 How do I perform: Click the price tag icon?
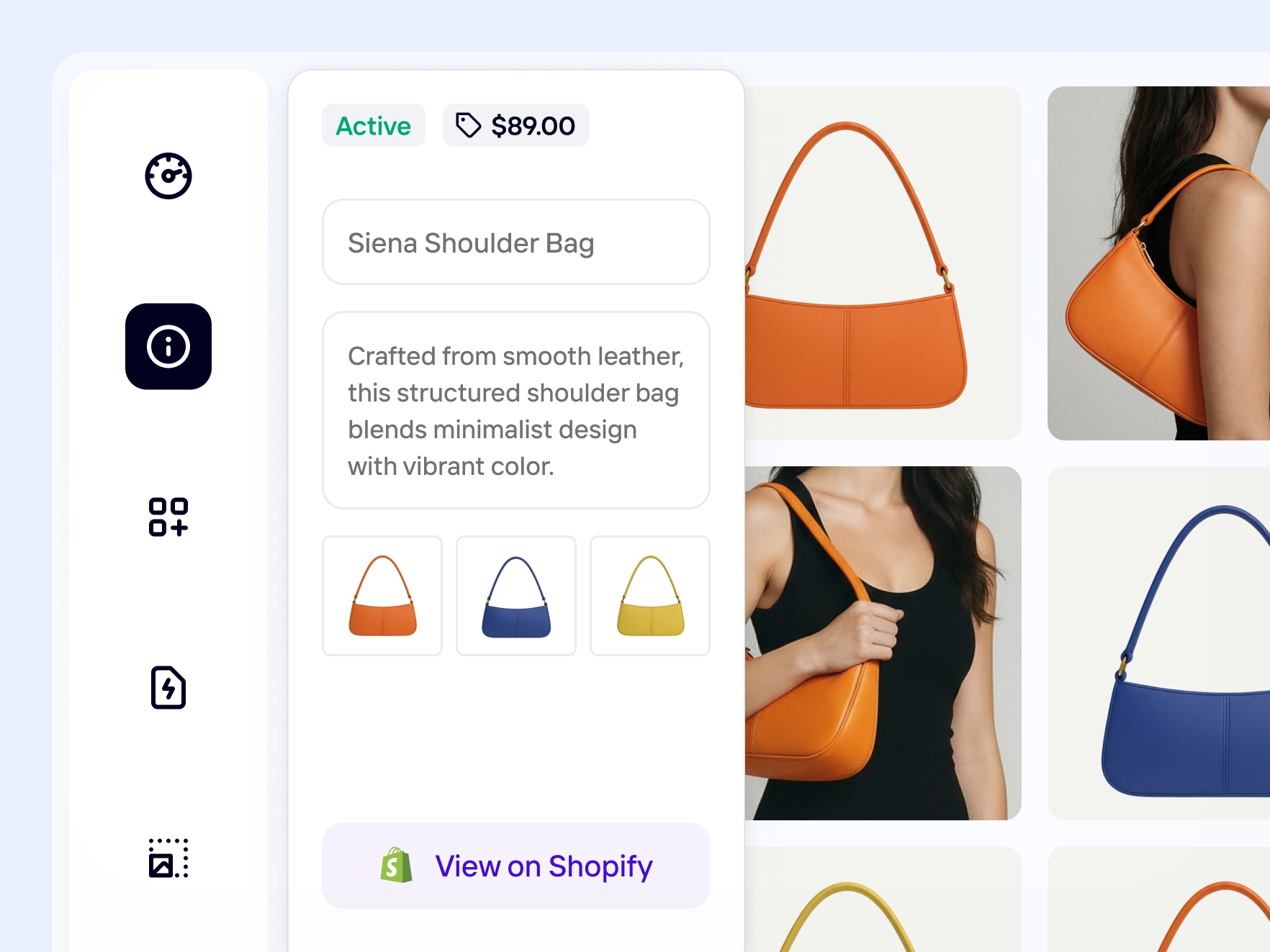[469, 125]
